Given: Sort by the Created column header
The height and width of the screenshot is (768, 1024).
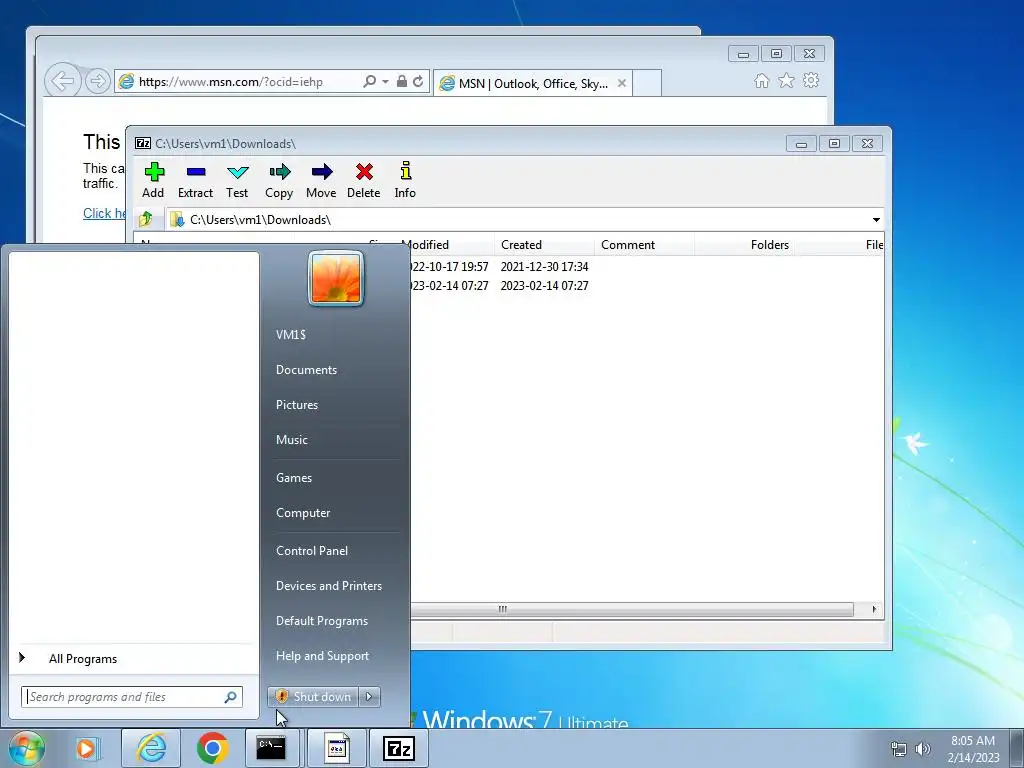Looking at the screenshot, I should click(x=543, y=245).
